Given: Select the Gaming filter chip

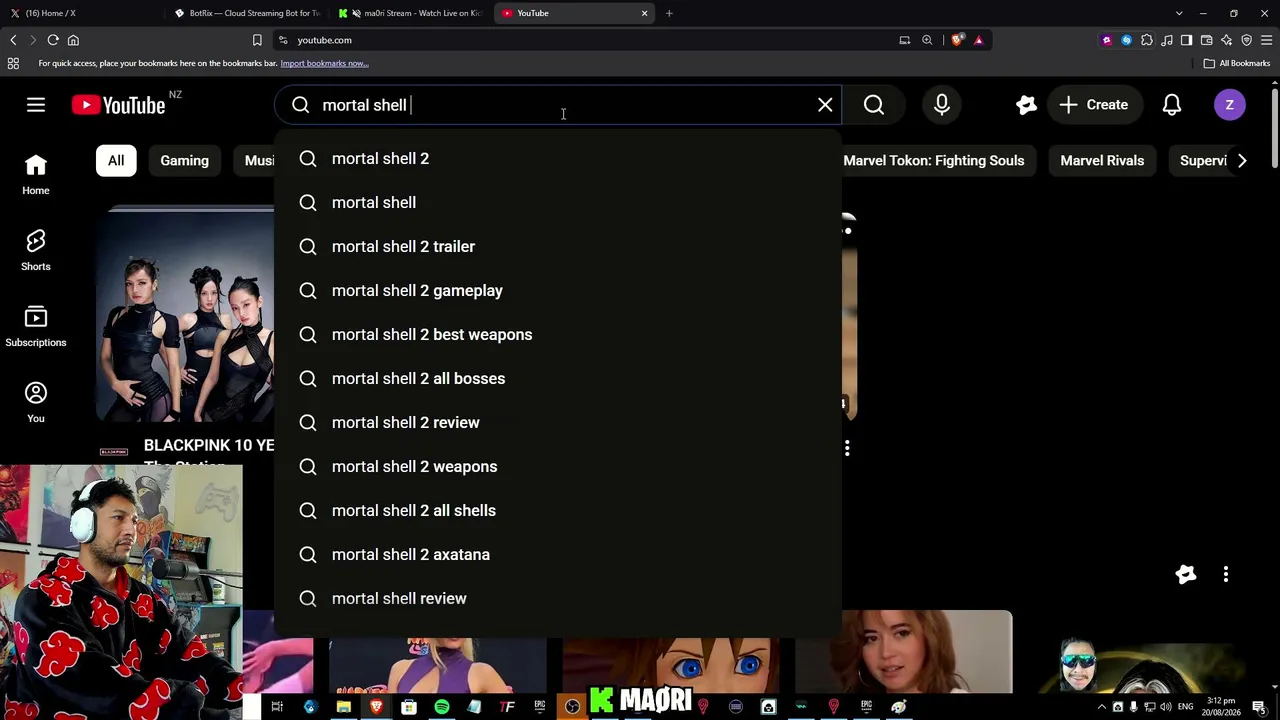Looking at the screenshot, I should point(184,160).
